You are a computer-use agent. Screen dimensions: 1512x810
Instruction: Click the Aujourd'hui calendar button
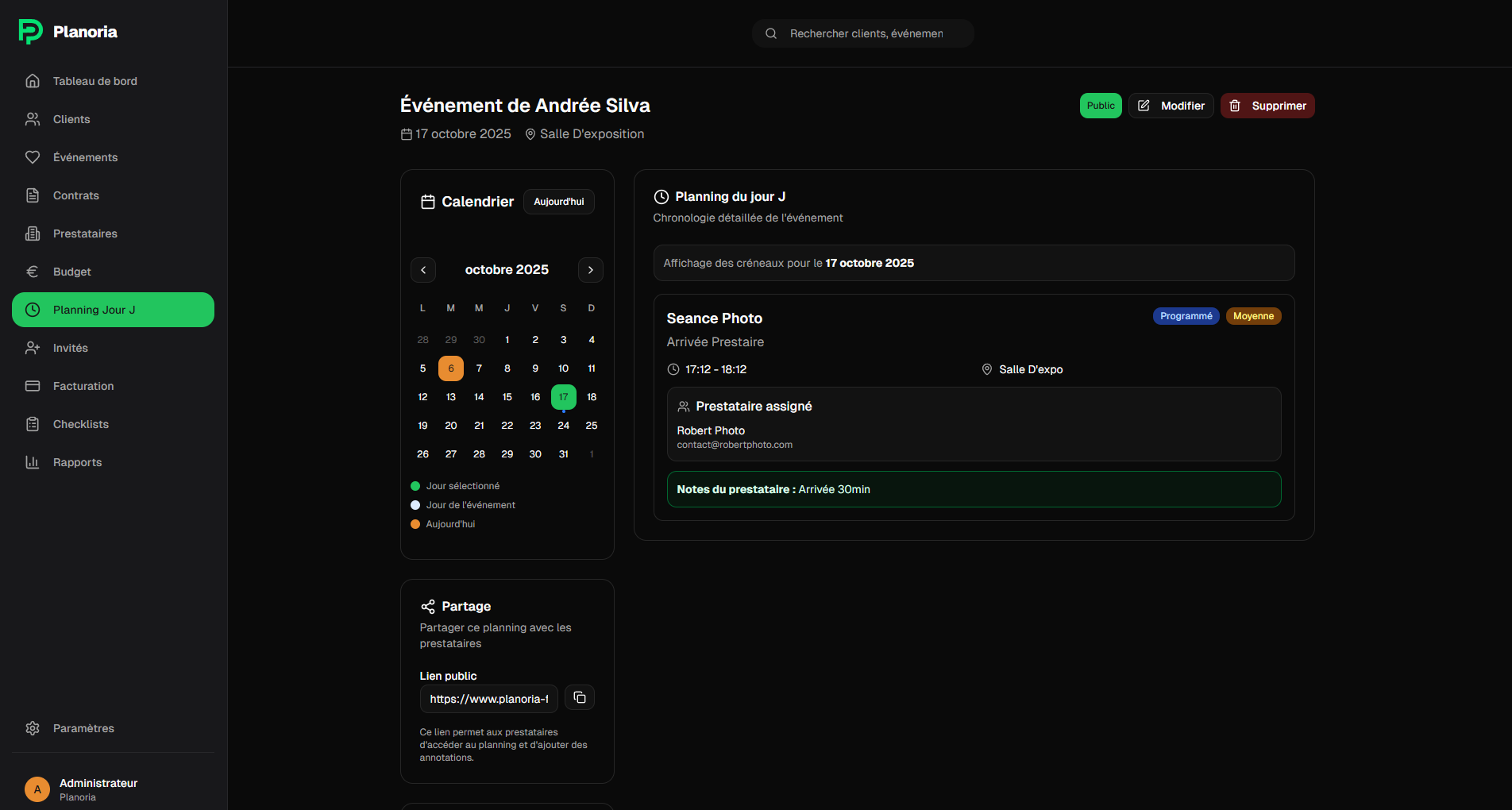559,202
